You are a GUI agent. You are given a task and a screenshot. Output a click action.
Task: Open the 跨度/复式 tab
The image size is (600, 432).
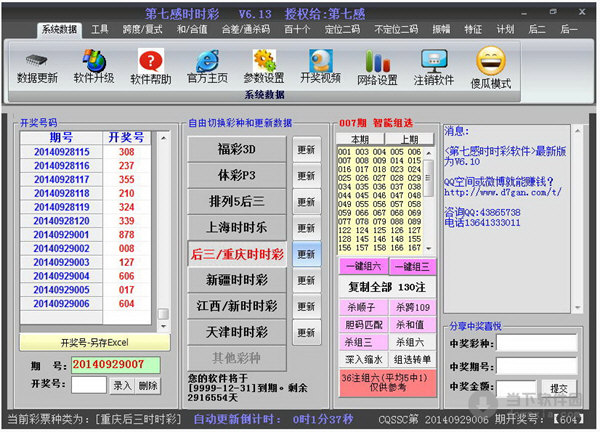pyautogui.click(x=142, y=29)
